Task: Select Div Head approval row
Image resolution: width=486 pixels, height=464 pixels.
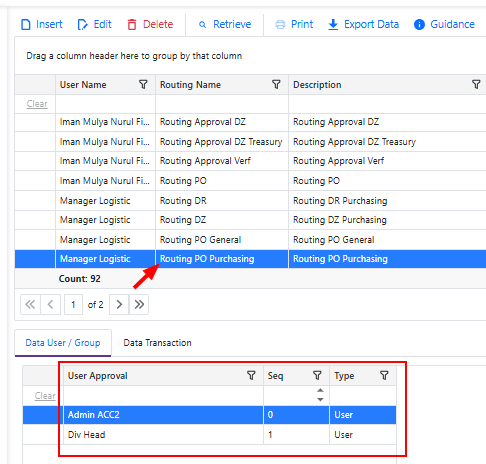Action: 209,434
